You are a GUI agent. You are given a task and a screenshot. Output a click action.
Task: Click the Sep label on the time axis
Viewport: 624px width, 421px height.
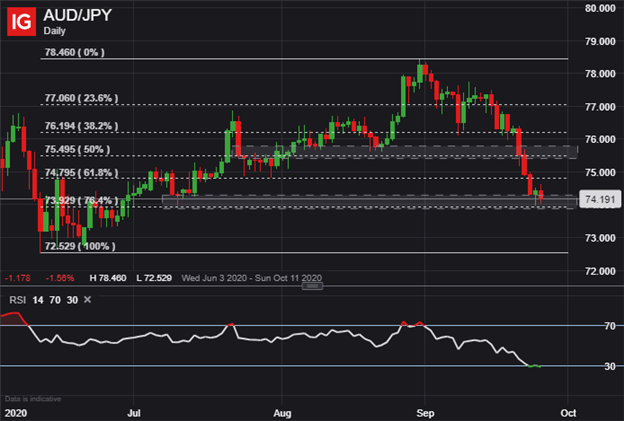point(425,413)
